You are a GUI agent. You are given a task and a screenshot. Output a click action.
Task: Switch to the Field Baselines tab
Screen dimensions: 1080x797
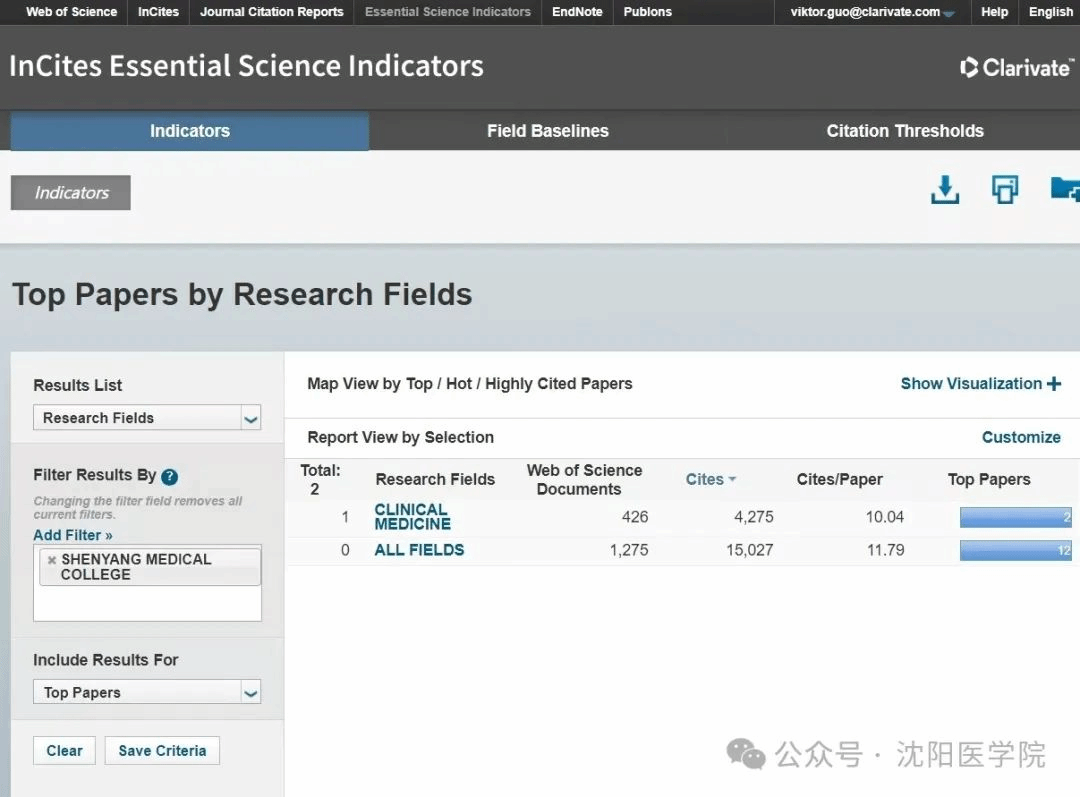click(x=547, y=131)
